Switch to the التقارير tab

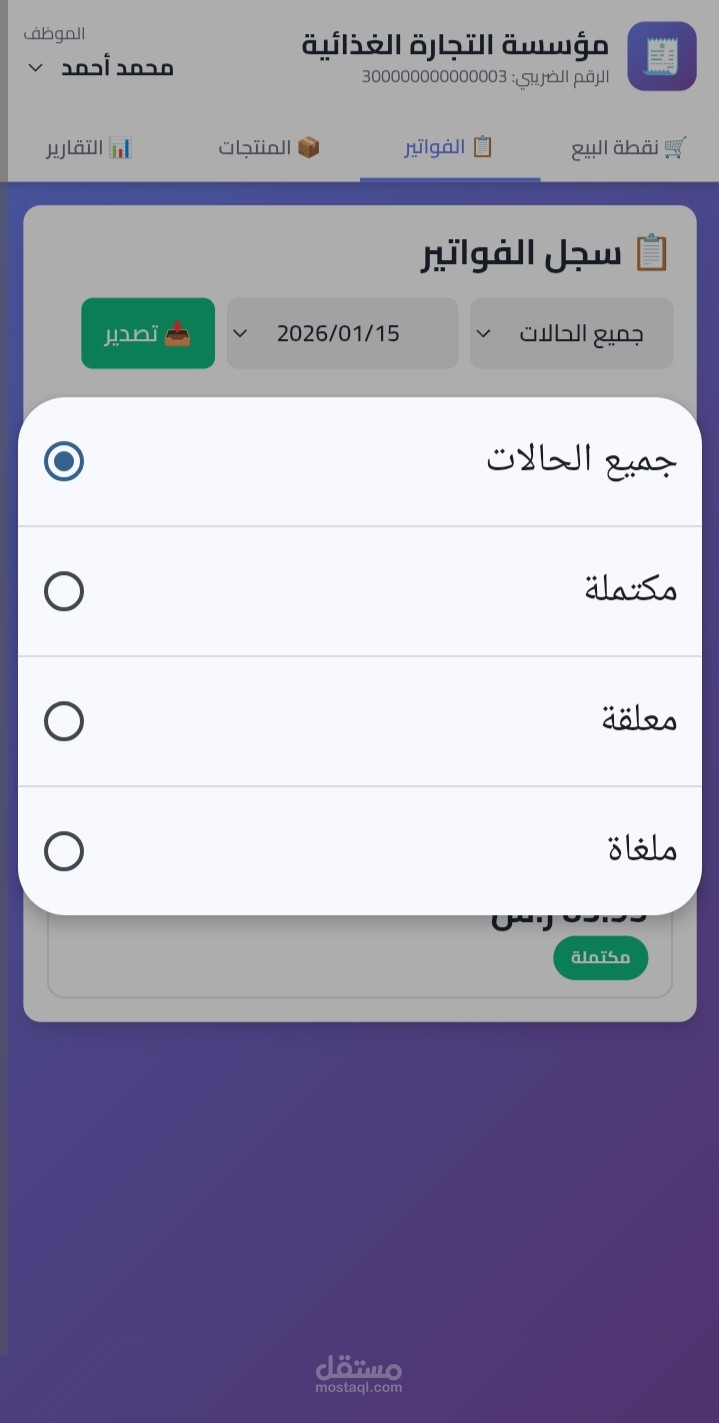88,148
